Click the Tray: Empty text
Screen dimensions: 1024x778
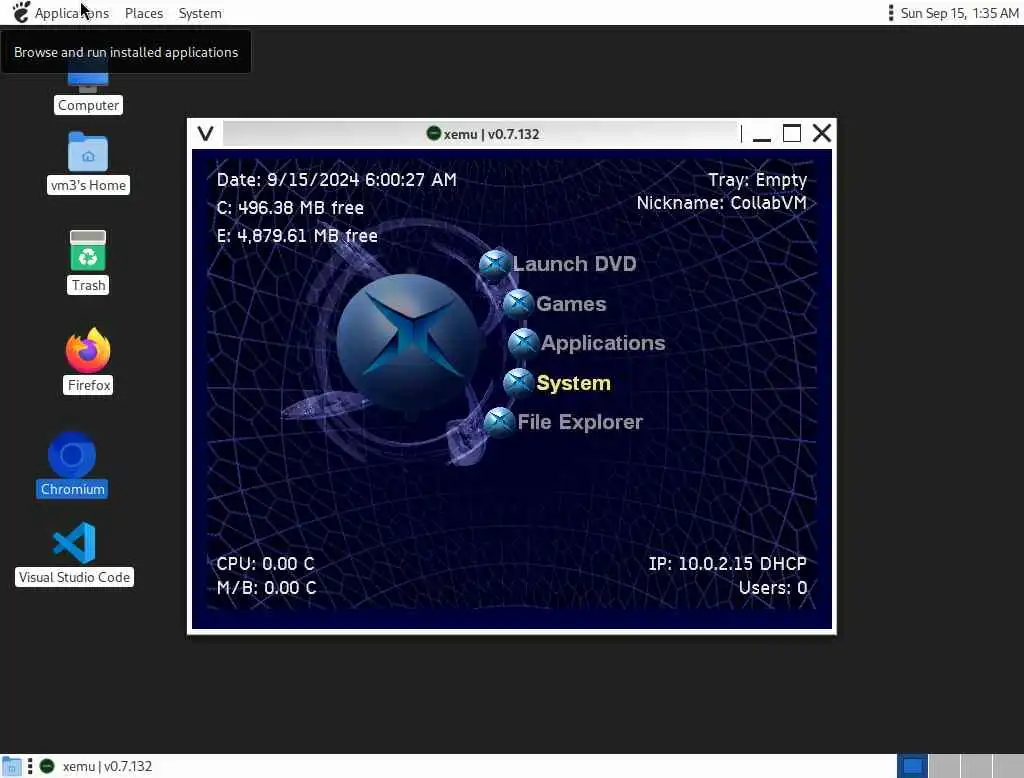point(758,180)
